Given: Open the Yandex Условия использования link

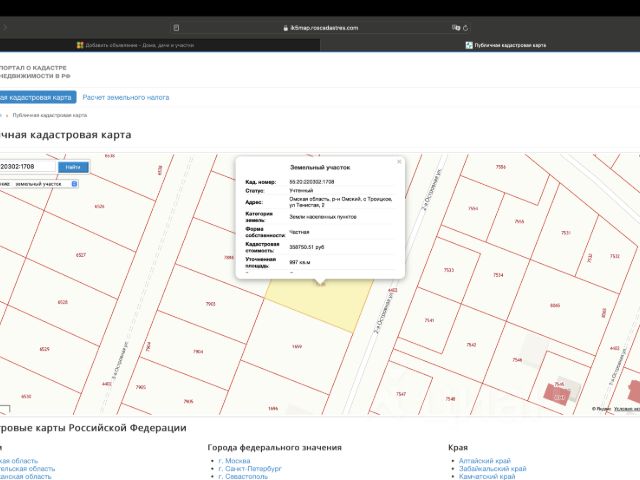Looking at the screenshot, I should click(627, 409).
